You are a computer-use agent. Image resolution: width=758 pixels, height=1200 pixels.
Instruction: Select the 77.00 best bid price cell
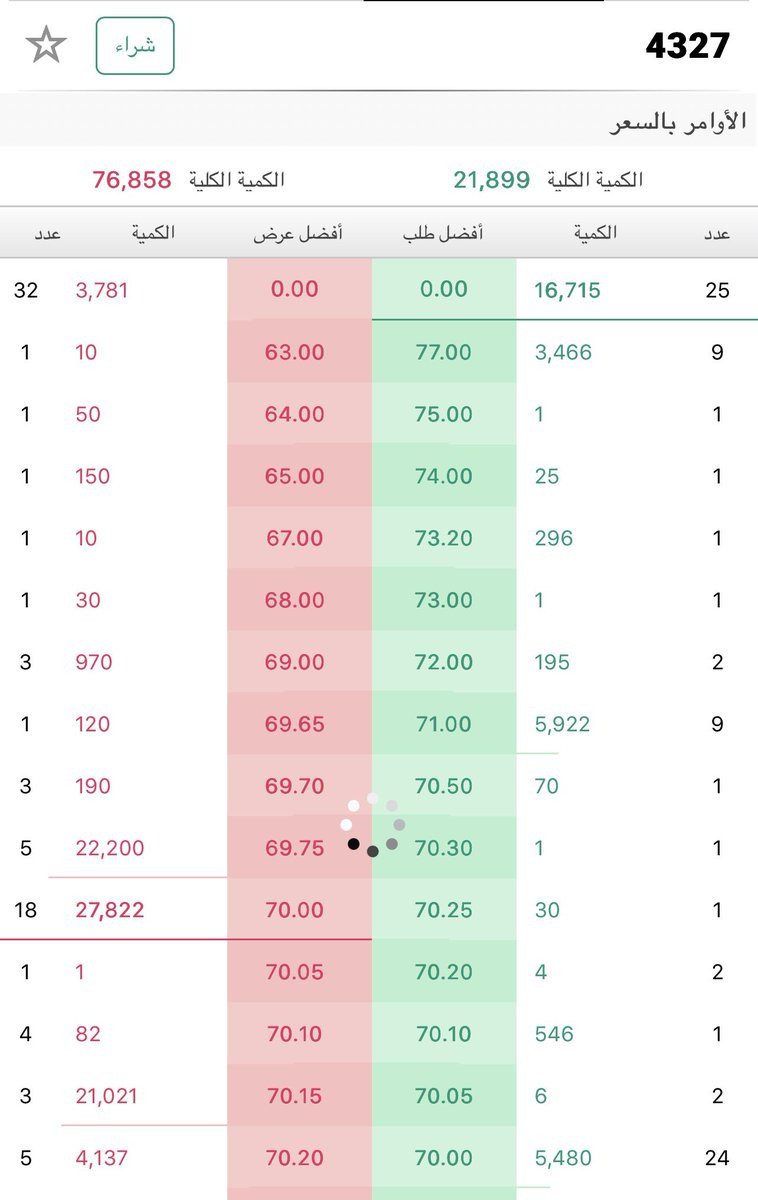point(444,352)
